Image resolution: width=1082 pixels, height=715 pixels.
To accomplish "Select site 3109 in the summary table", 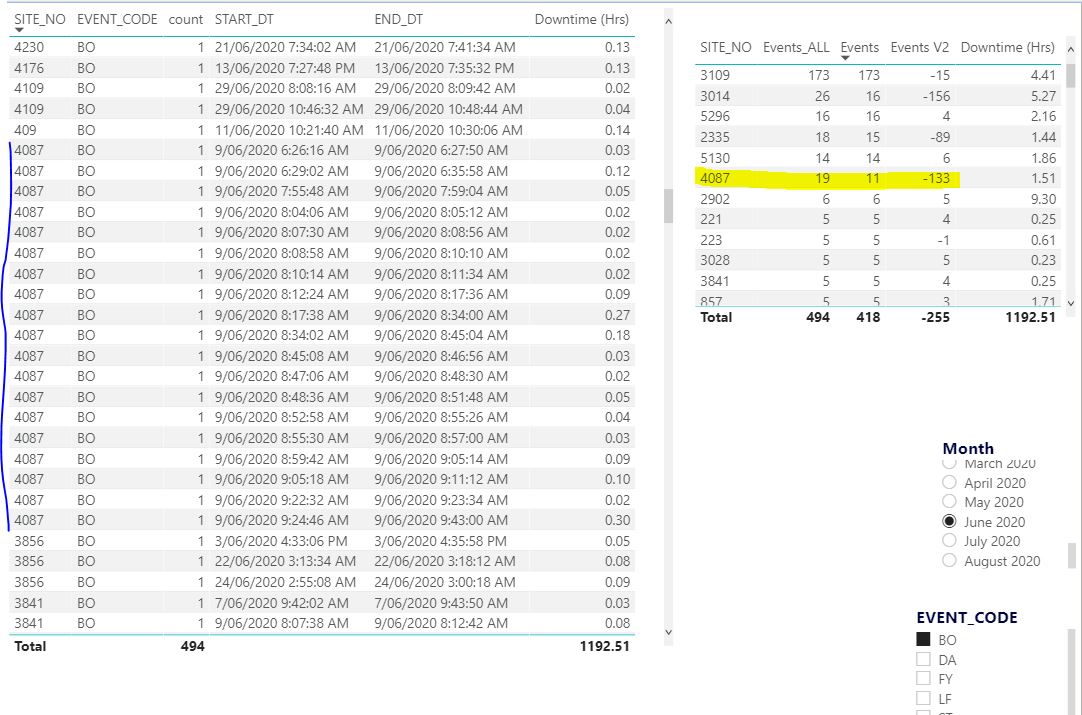I will [715, 75].
